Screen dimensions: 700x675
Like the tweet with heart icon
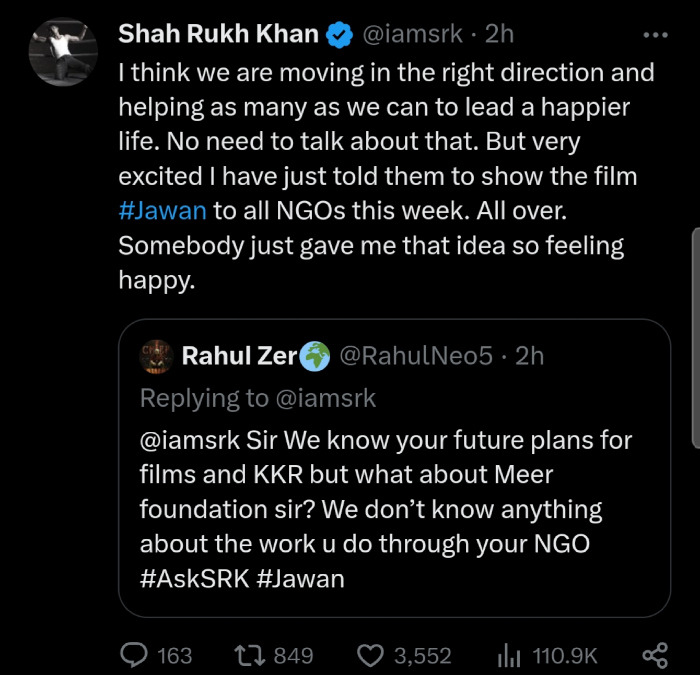371,655
